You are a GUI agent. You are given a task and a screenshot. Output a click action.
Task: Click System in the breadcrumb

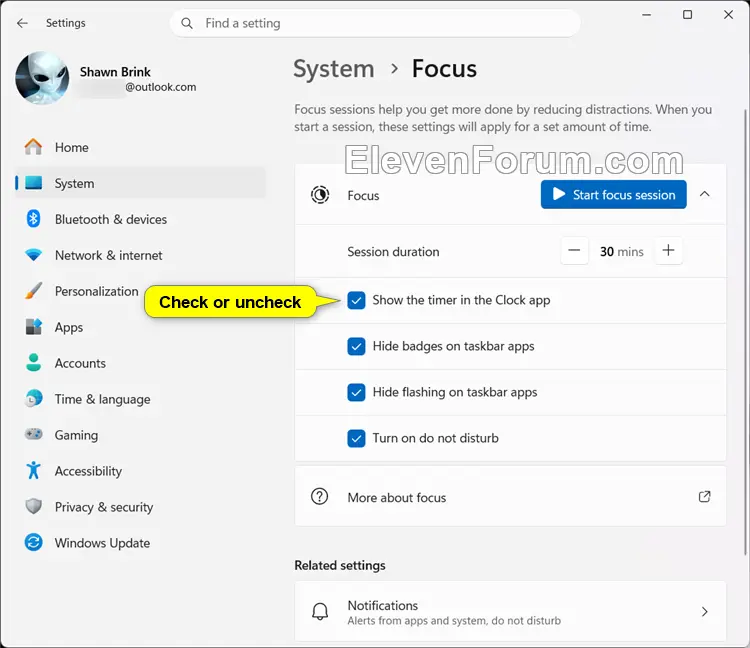point(334,69)
